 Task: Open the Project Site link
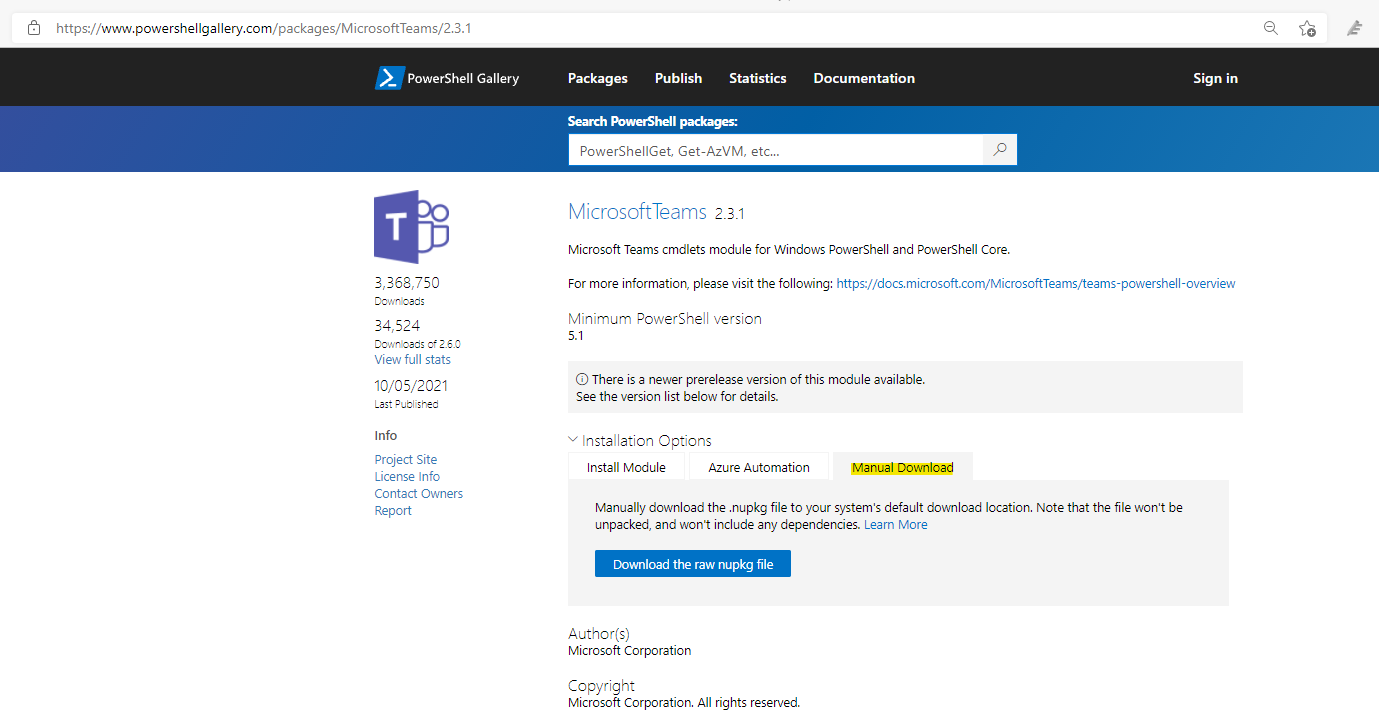[405, 459]
